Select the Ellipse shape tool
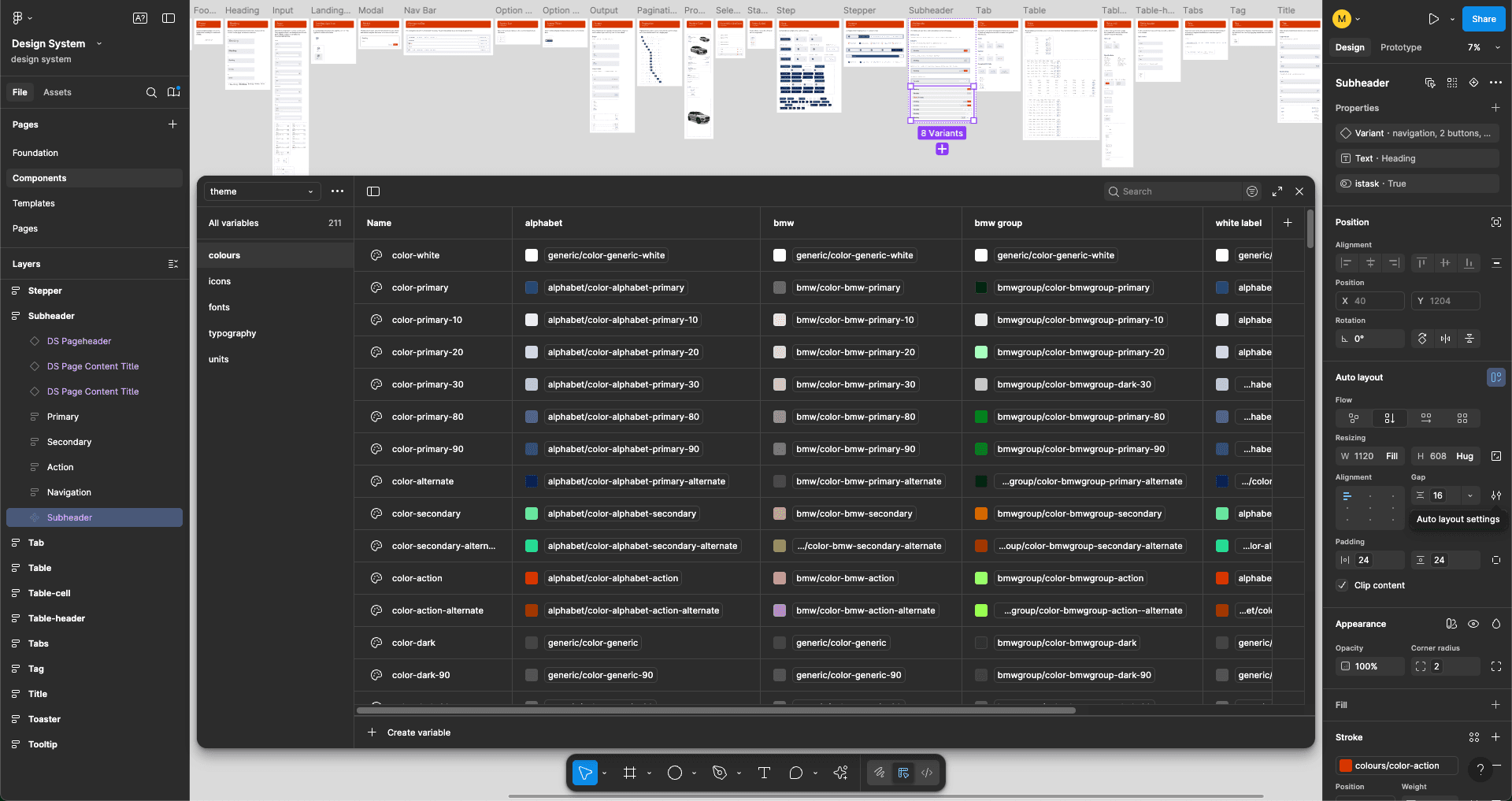Screen dimensions: 1512x801 674,773
